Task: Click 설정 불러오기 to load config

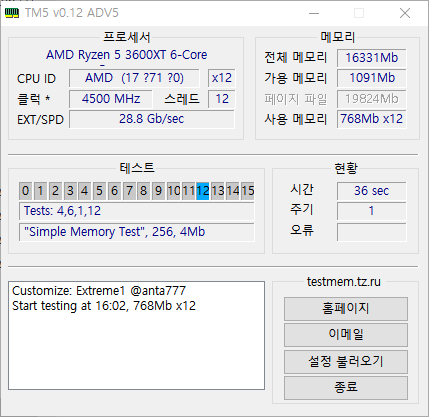Action: (346, 361)
